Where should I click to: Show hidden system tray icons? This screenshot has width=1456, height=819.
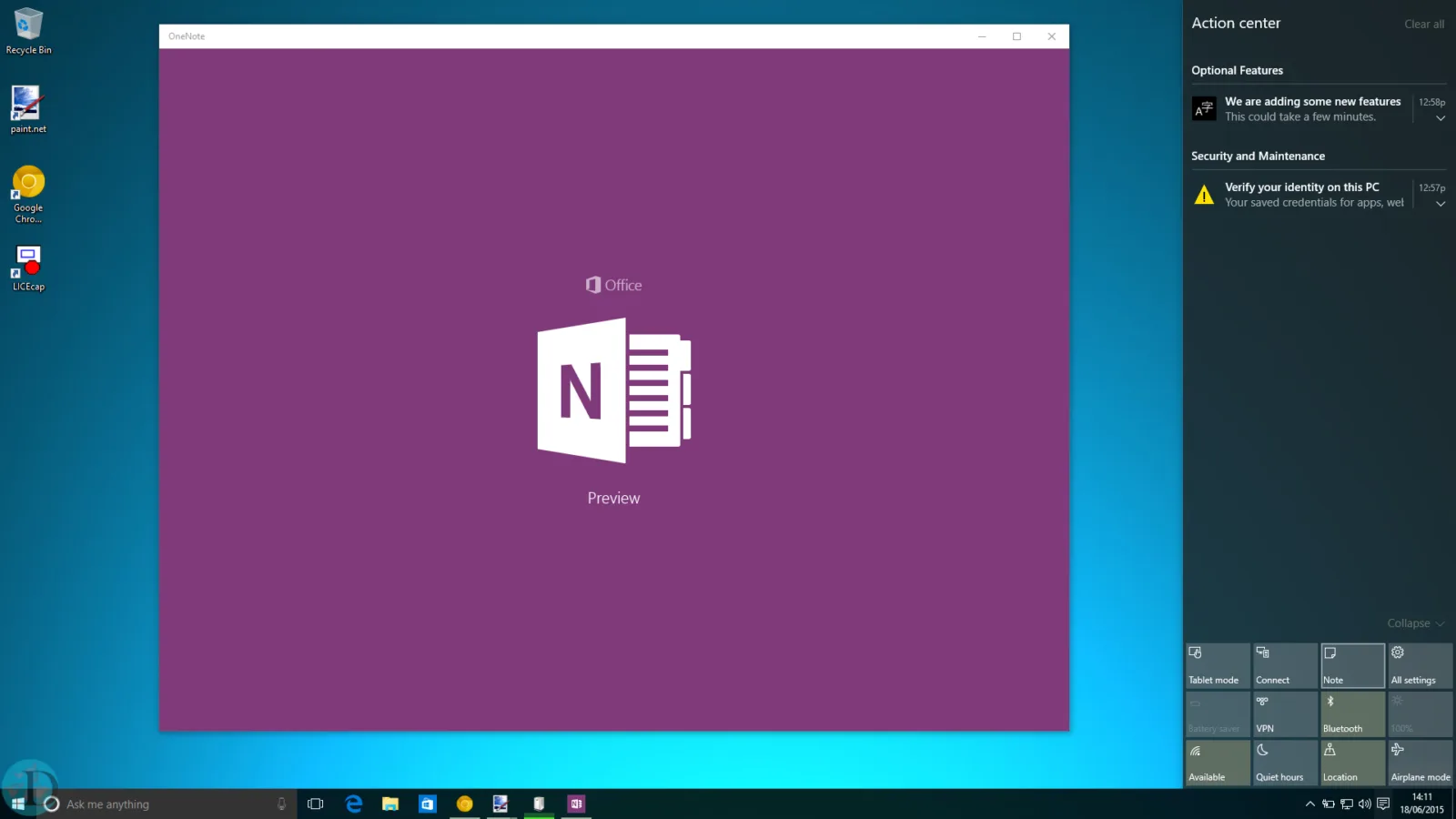pos(1310,804)
